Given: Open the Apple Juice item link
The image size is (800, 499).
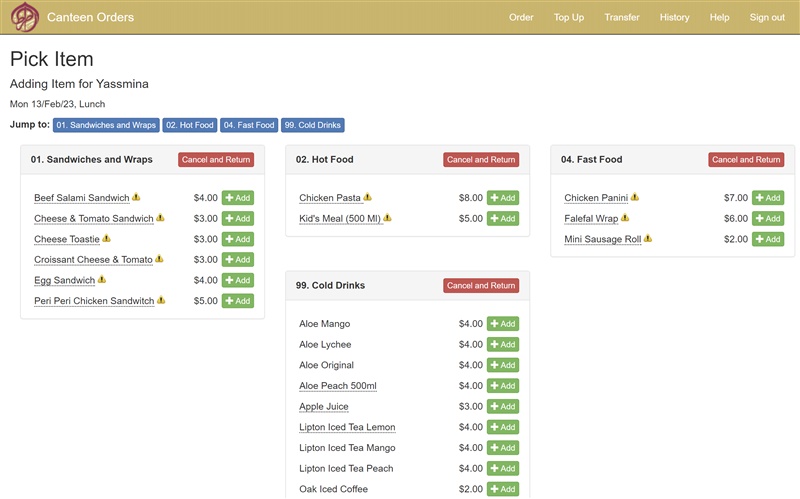Looking at the screenshot, I should pos(323,407).
